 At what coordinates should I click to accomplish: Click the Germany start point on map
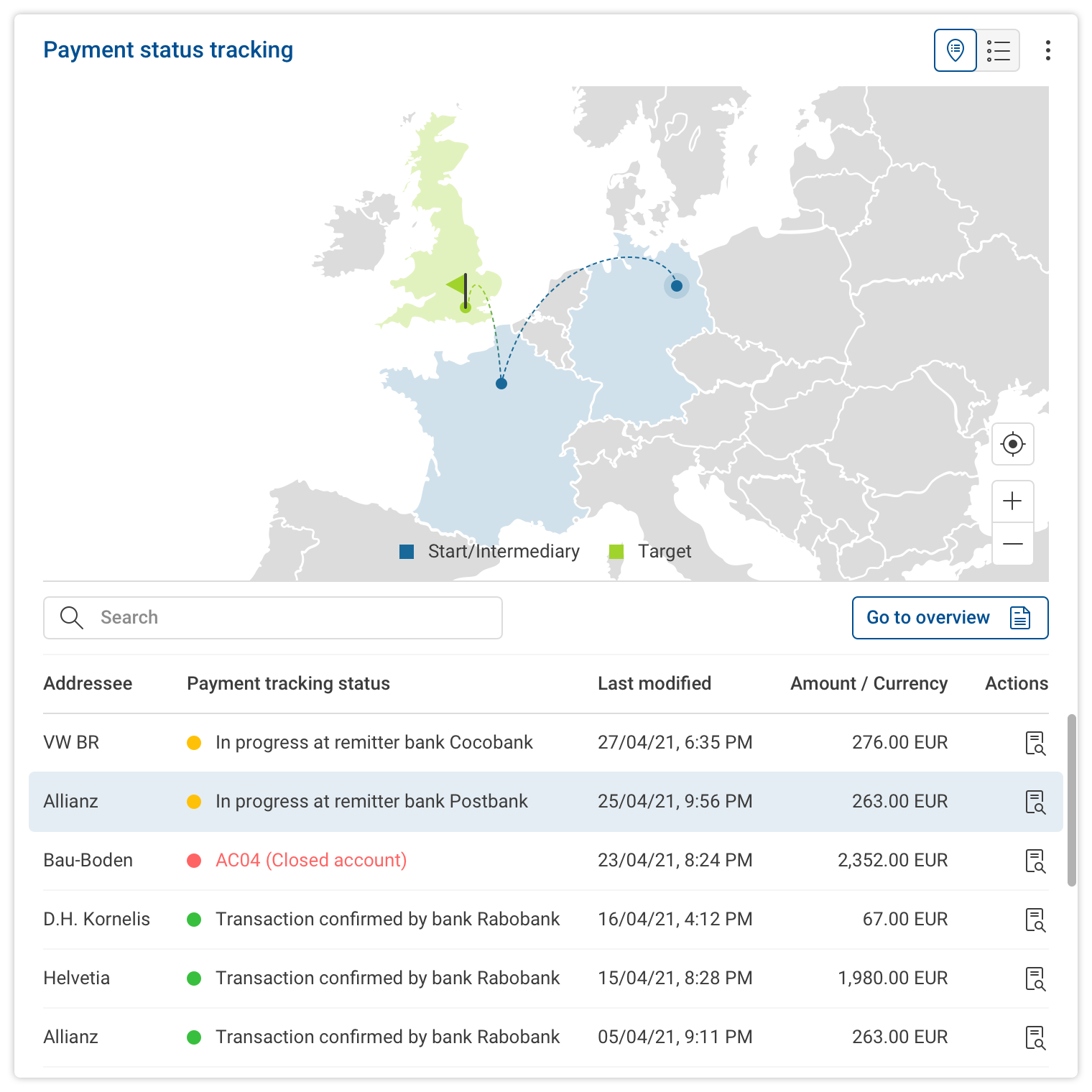[x=676, y=286]
